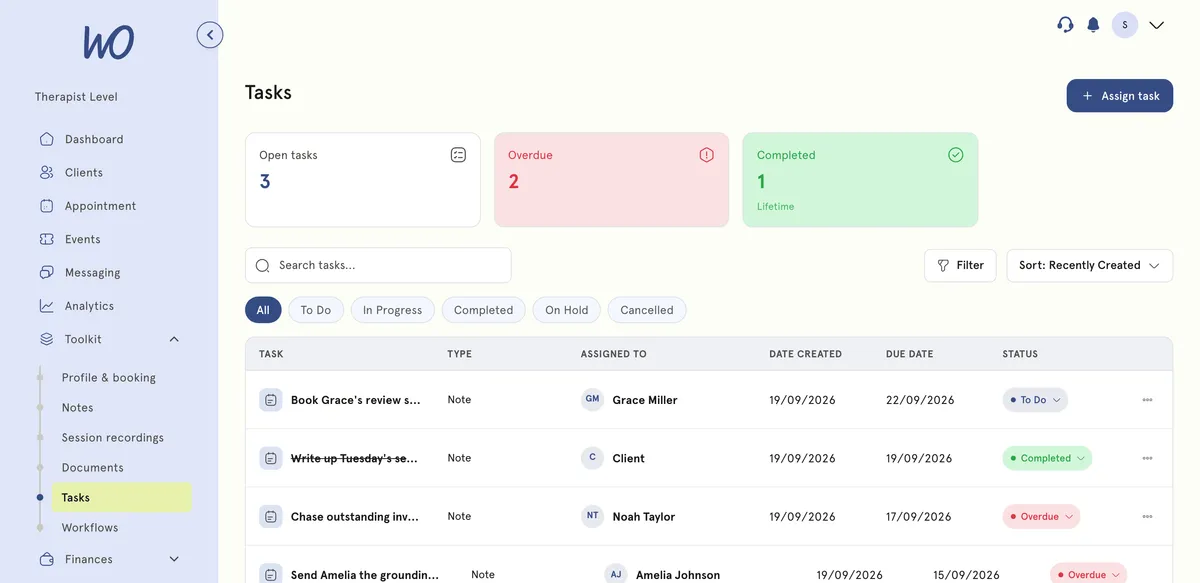Open Profile & booking under Toolkit
This screenshot has width=1200, height=583.
click(x=109, y=377)
